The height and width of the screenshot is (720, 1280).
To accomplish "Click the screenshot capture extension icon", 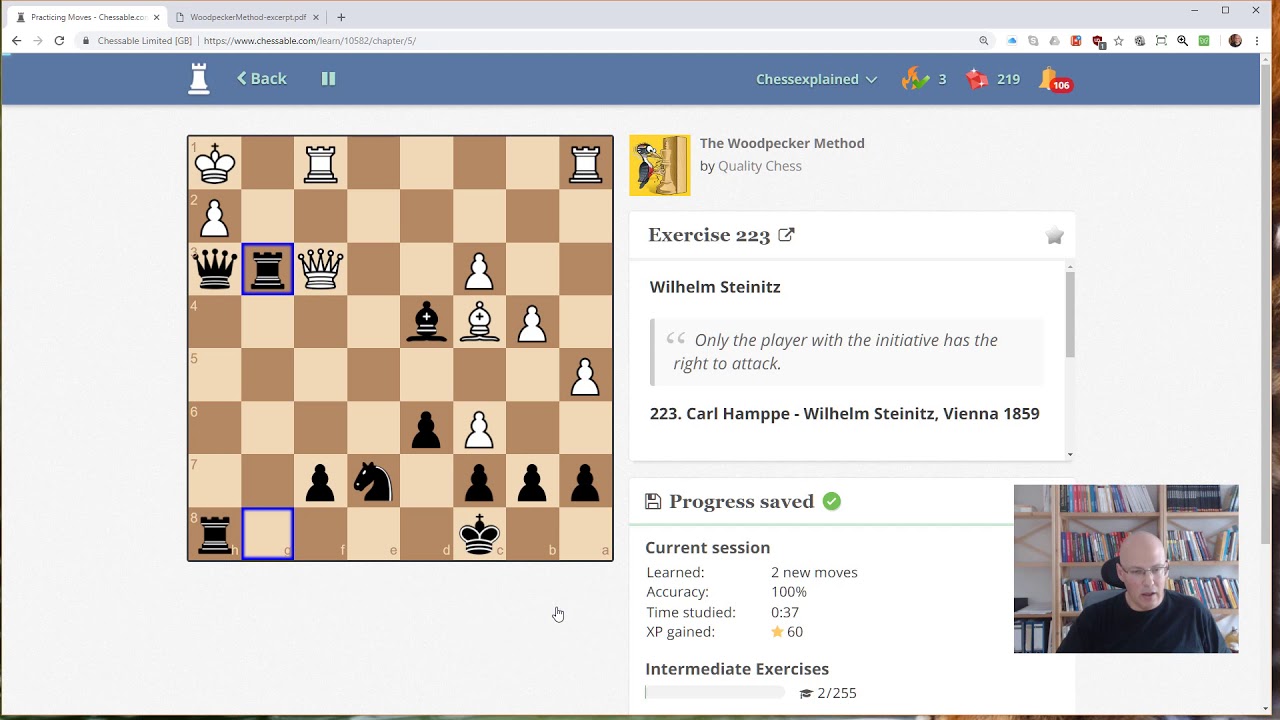I will 1161,41.
